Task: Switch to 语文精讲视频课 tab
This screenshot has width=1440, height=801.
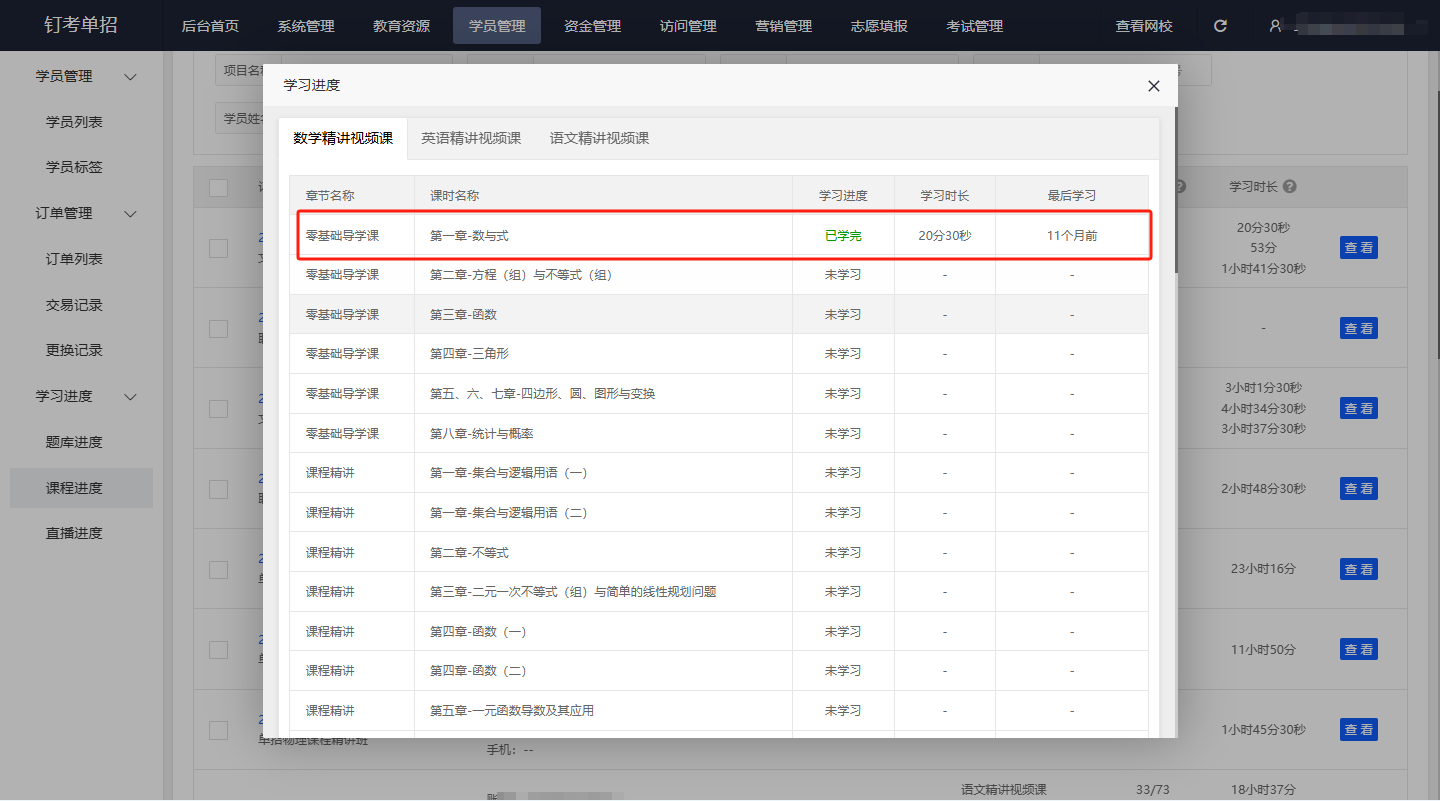Action: [599, 138]
